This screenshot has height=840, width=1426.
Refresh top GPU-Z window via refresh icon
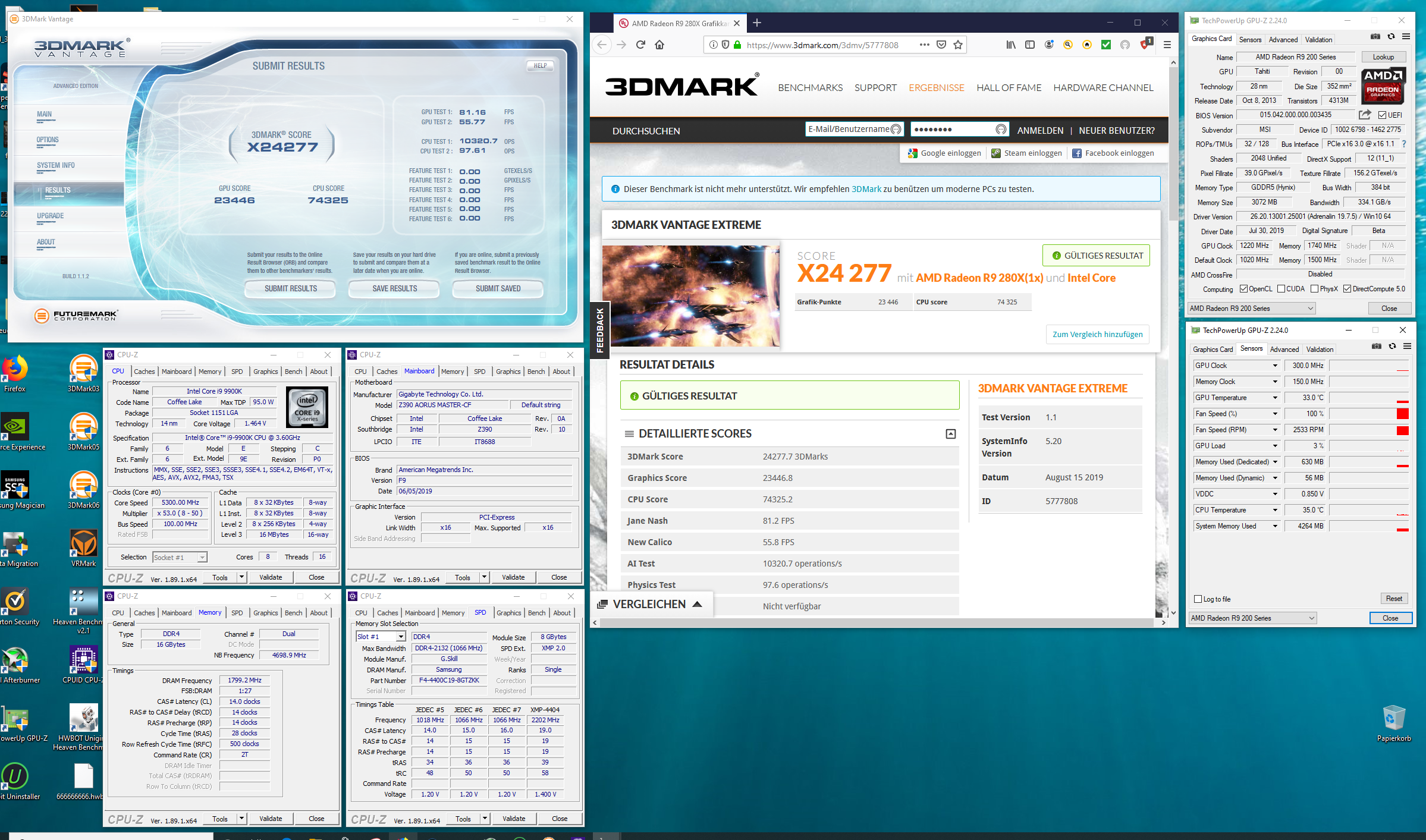tap(1391, 36)
